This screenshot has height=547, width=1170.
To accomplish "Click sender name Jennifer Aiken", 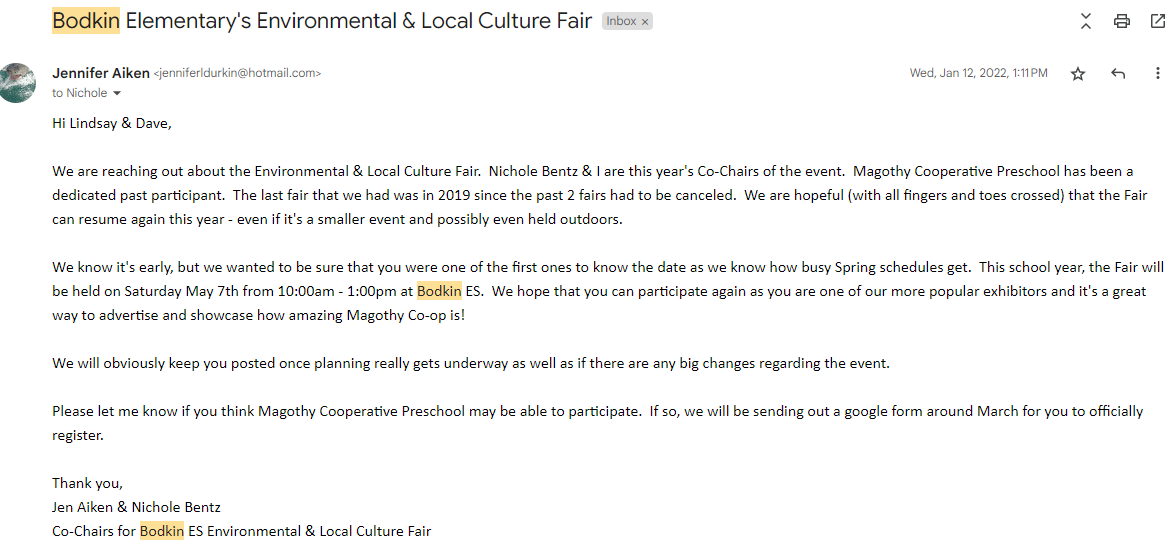I will [100, 73].
